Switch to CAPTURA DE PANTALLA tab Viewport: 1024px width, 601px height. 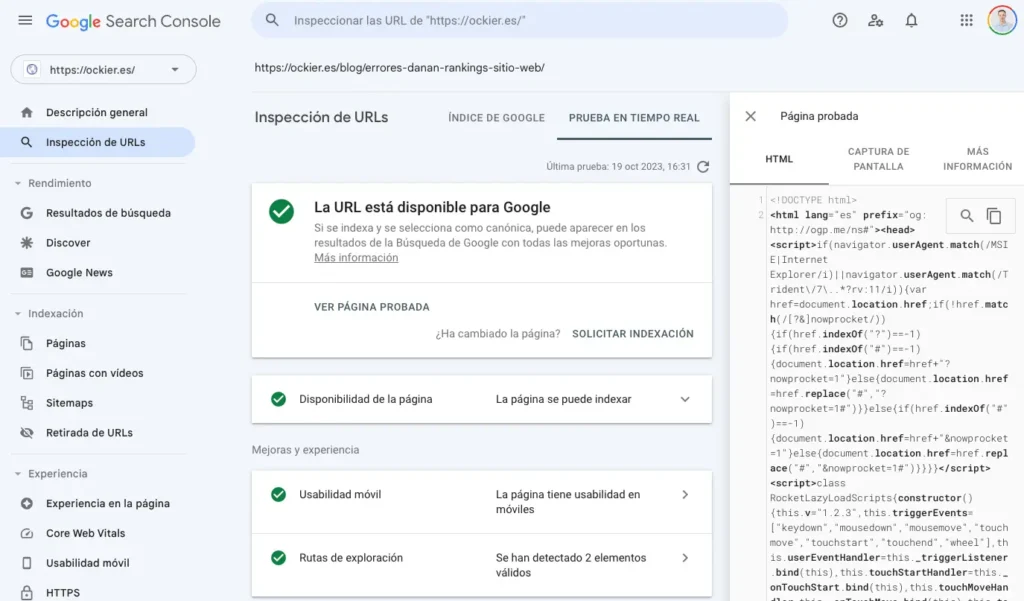[x=878, y=159]
